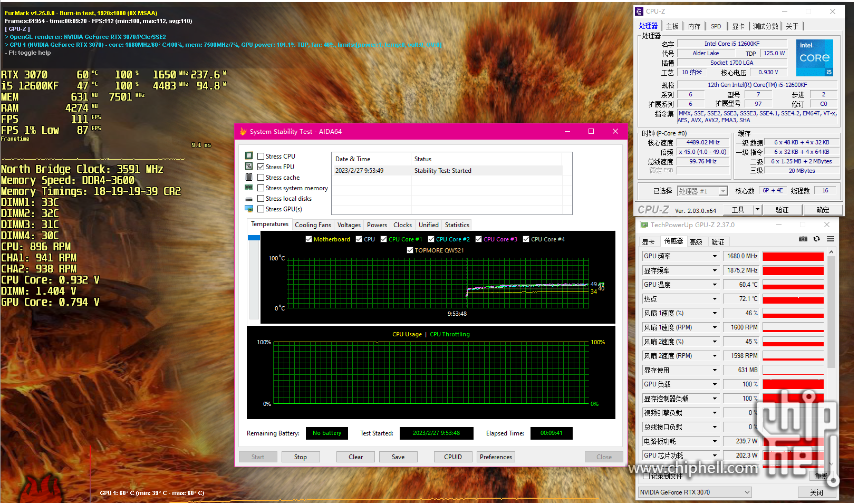
Task: Switch to Clocks tab in AIDA64
Action: [402, 224]
